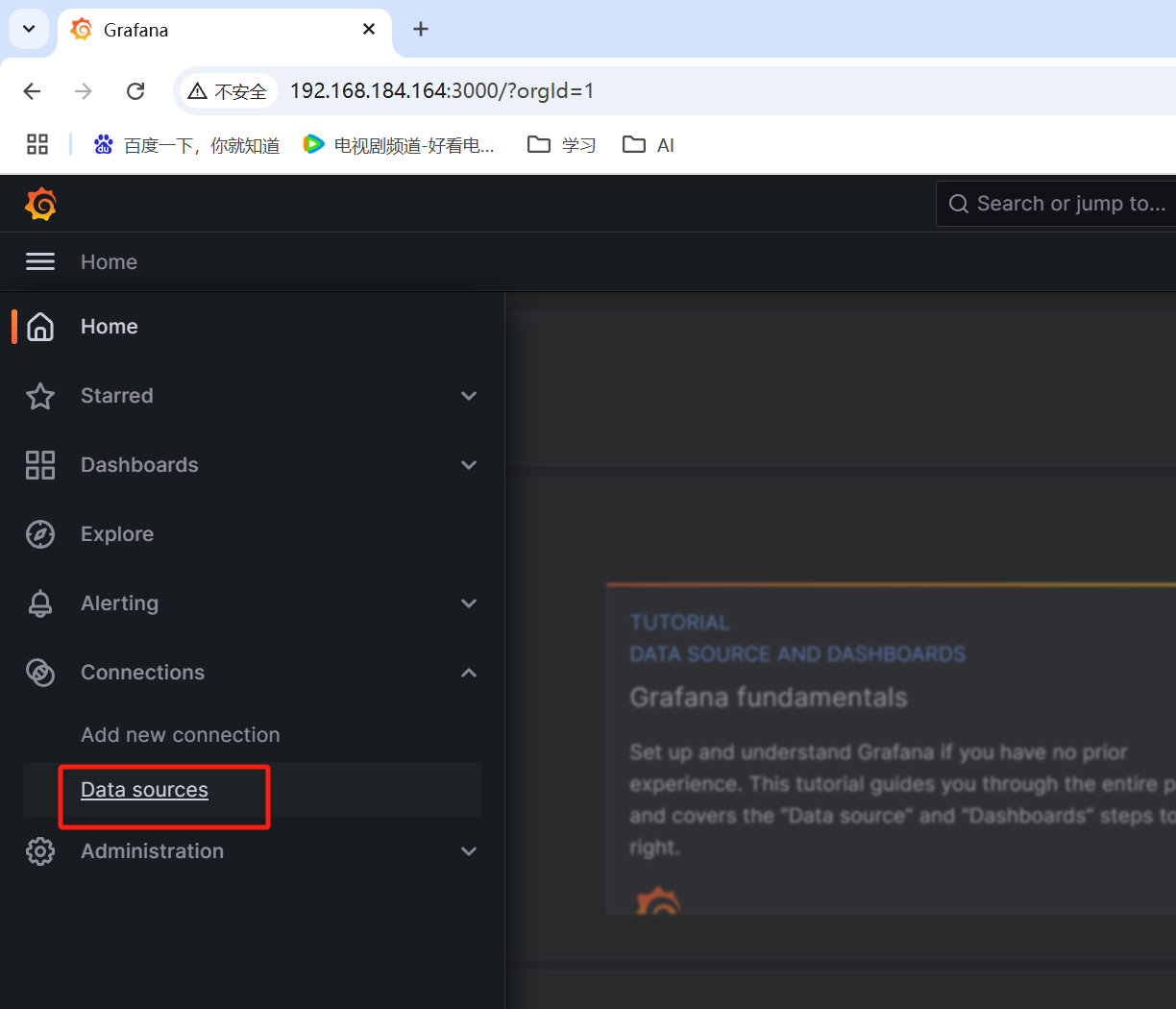The height and width of the screenshot is (1009, 1176).
Task: Close the Grafana browser tab
Action: coord(369,30)
